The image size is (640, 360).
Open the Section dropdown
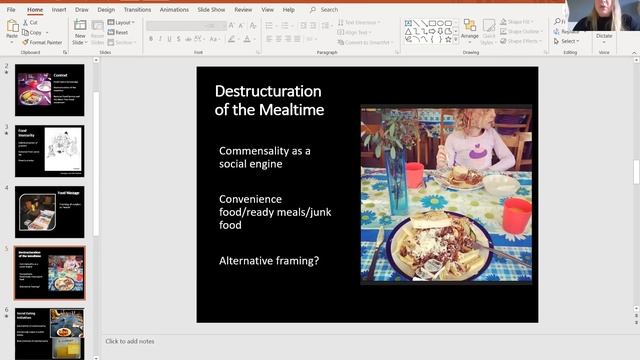[122, 42]
